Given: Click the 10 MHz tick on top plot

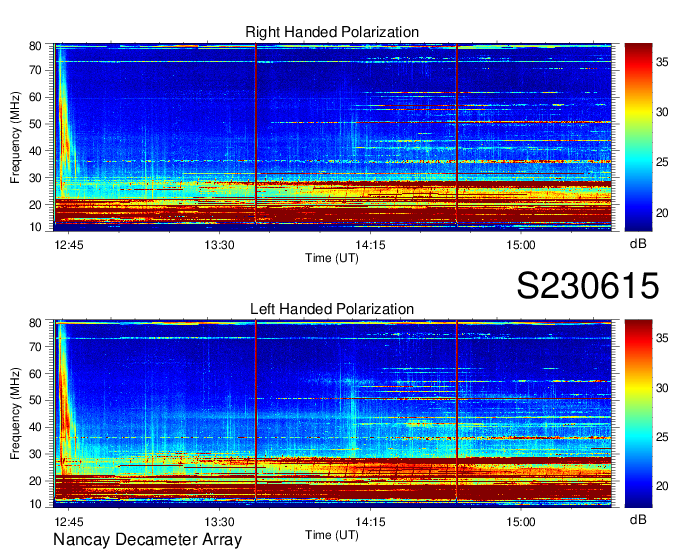Looking at the screenshot, I should (35, 227).
